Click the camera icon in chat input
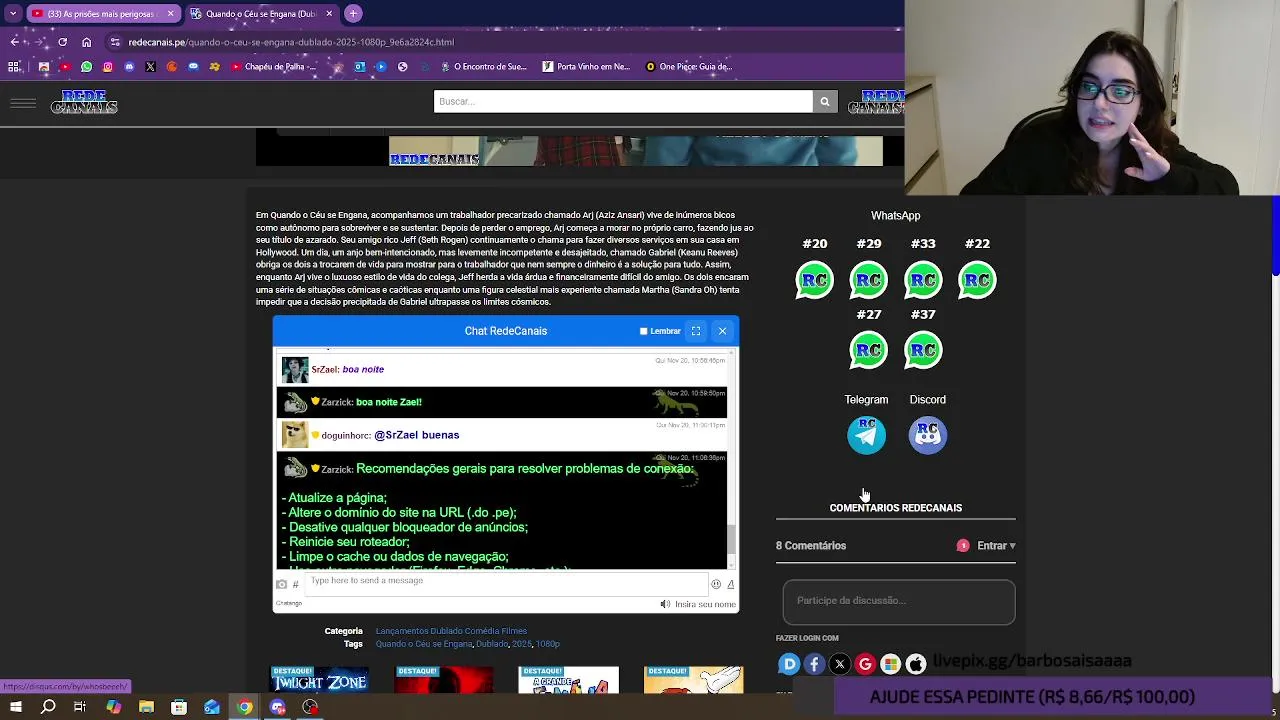 click(x=281, y=584)
